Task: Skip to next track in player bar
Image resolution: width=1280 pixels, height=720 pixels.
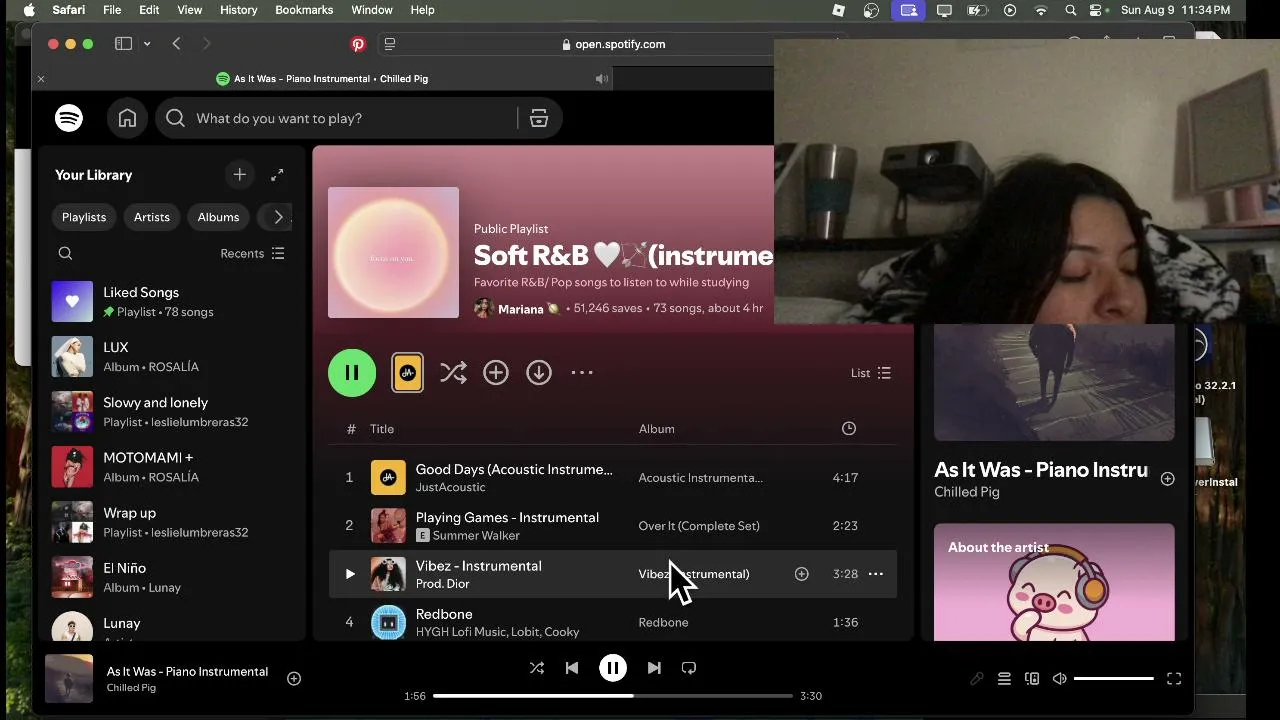Action: 654,668
